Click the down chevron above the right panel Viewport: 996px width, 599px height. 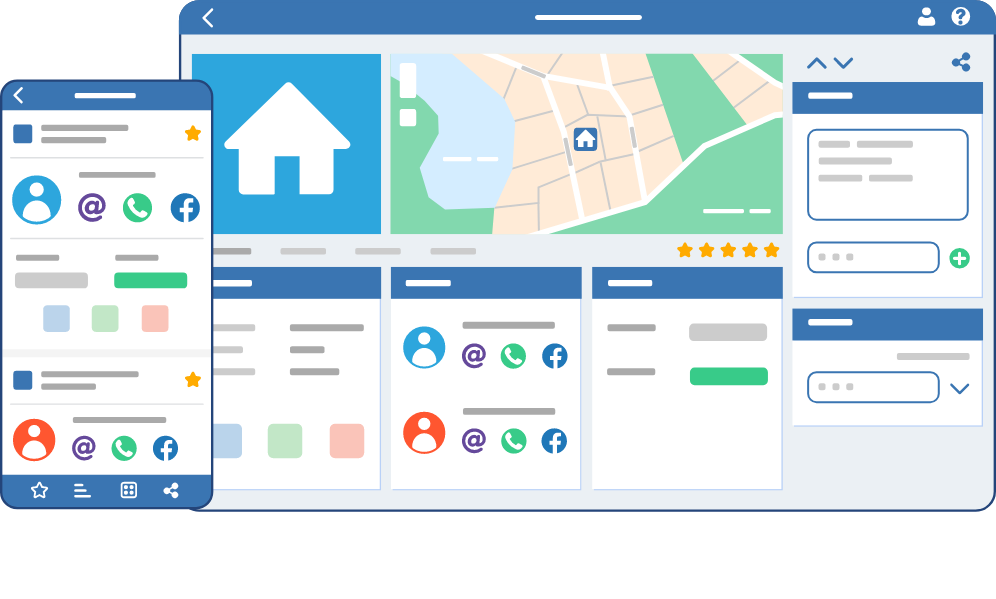pyautogui.click(x=843, y=63)
